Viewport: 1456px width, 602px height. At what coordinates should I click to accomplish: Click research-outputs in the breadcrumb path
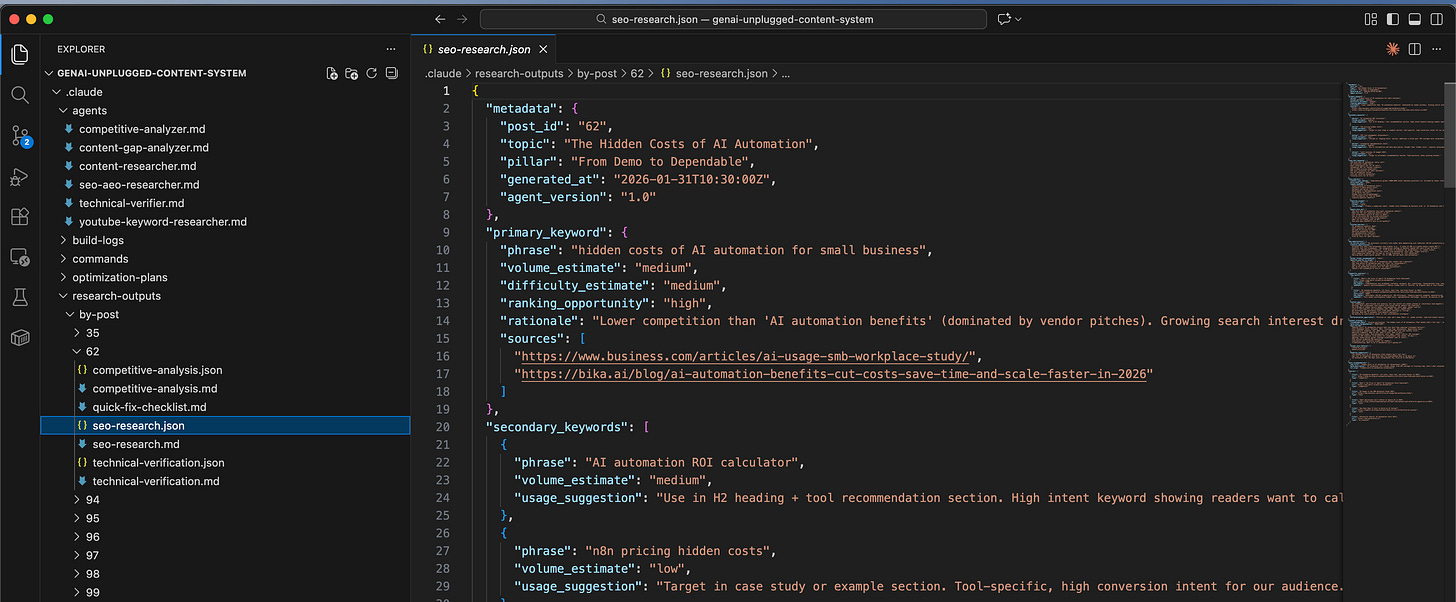517,73
